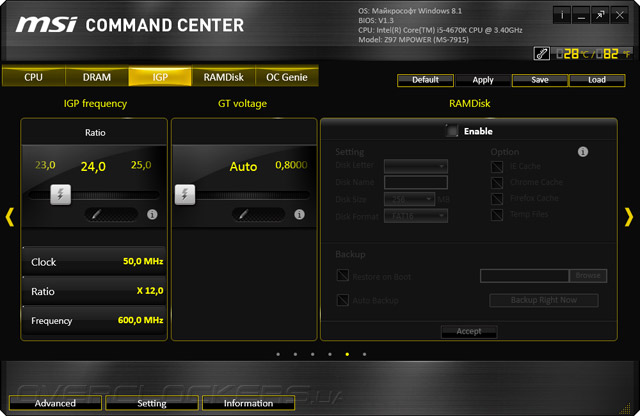
Task: Show info for IGP frequency ratio
Action: (x=152, y=214)
